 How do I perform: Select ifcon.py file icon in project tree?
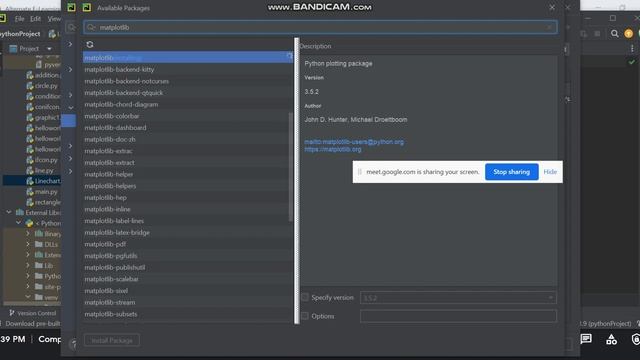(x=30, y=160)
